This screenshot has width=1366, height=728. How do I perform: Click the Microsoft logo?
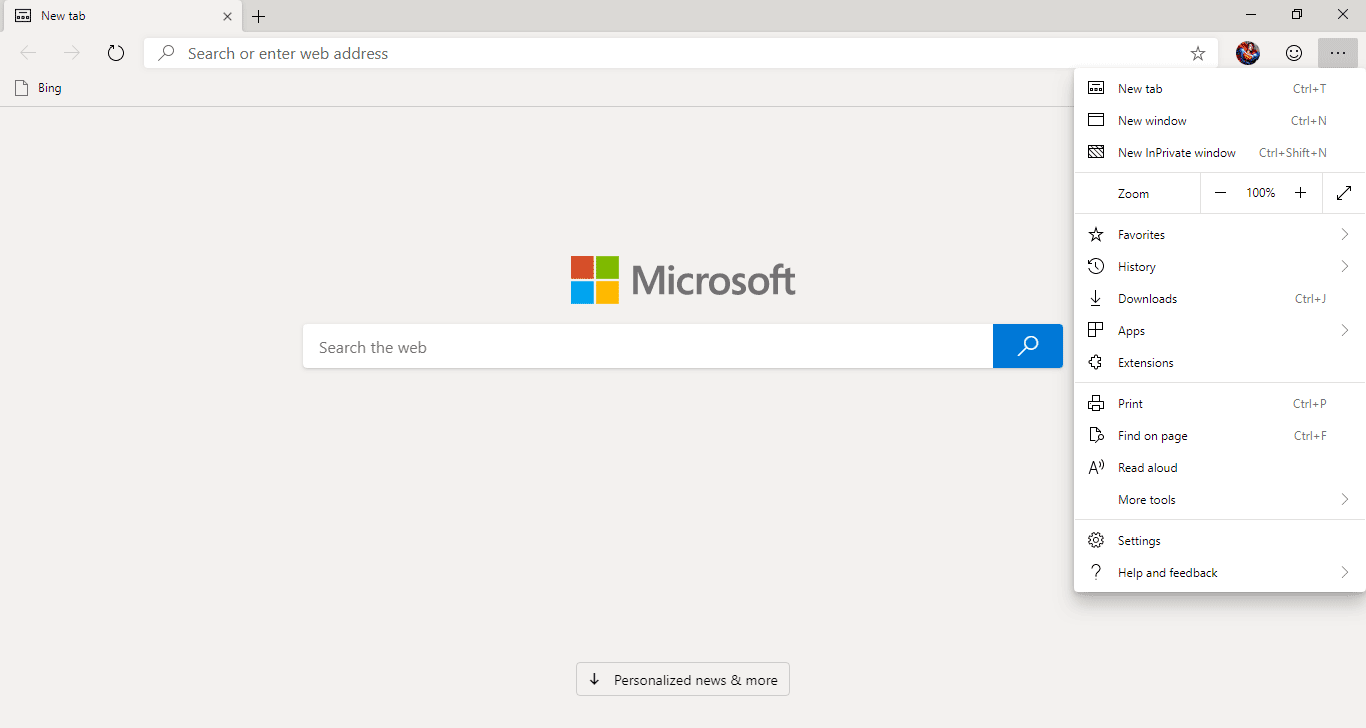click(683, 280)
